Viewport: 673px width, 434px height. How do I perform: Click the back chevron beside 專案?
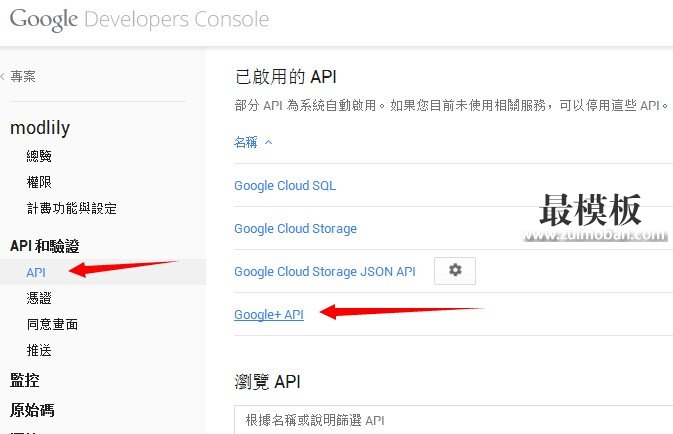click(x=3, y=77)
